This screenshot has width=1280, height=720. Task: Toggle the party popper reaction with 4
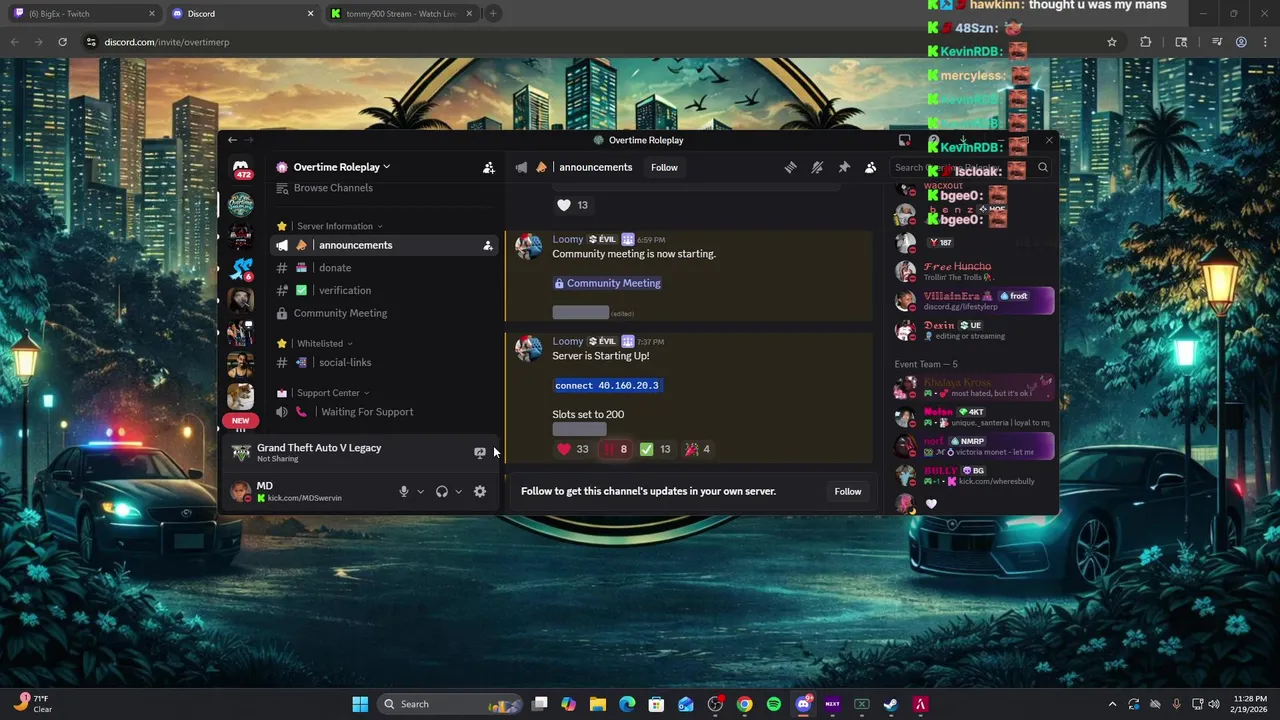(697, 449)
